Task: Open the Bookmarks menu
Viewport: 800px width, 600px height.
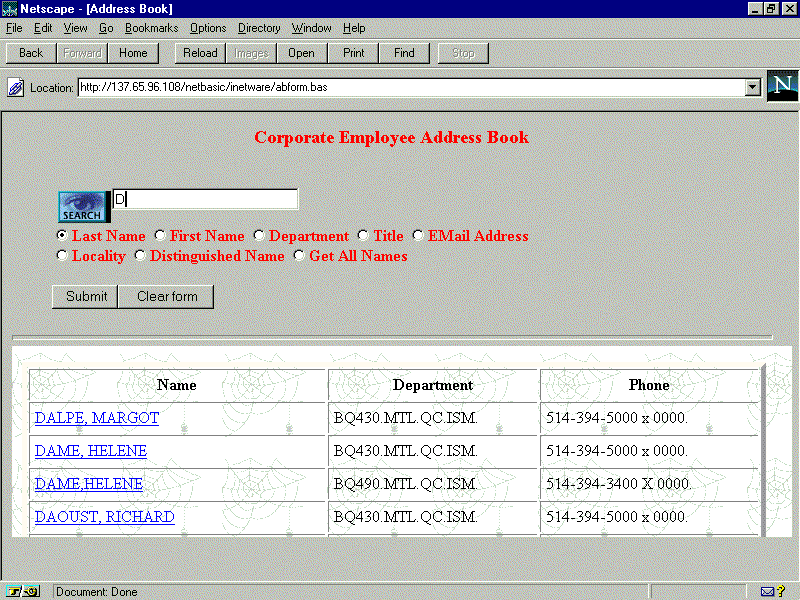Action: point(152,28)
